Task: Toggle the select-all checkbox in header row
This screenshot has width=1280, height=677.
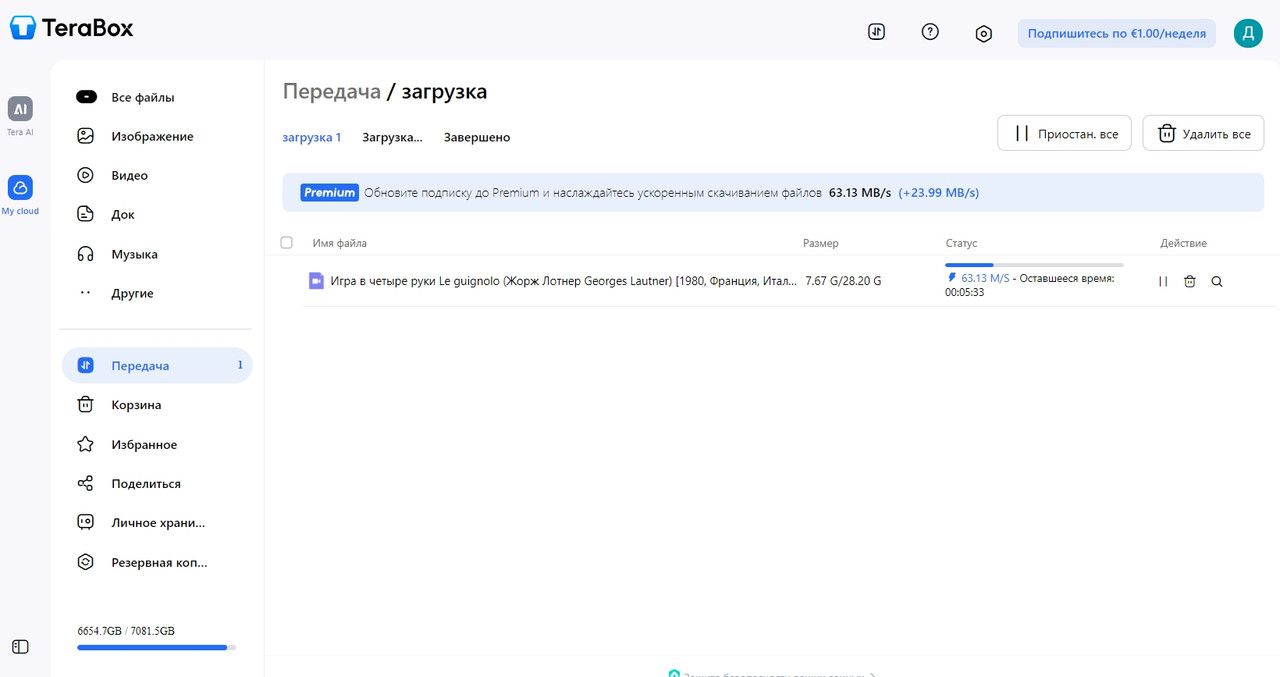Action: coord(287,243)
